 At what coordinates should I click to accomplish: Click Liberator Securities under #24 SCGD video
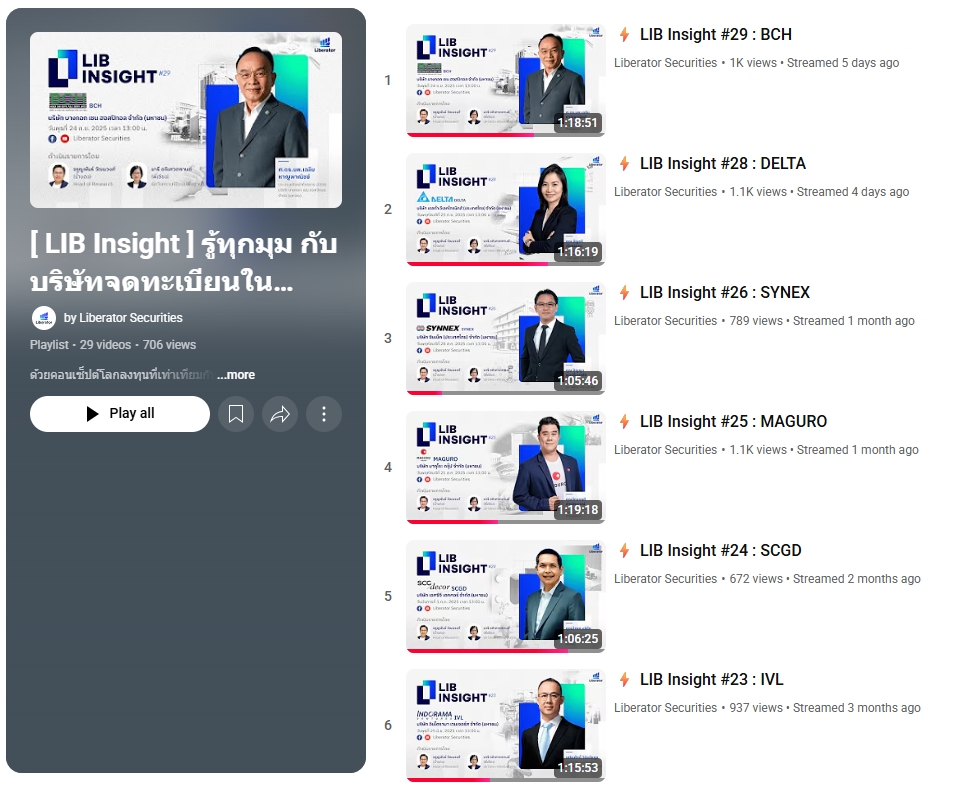(666, 579)
